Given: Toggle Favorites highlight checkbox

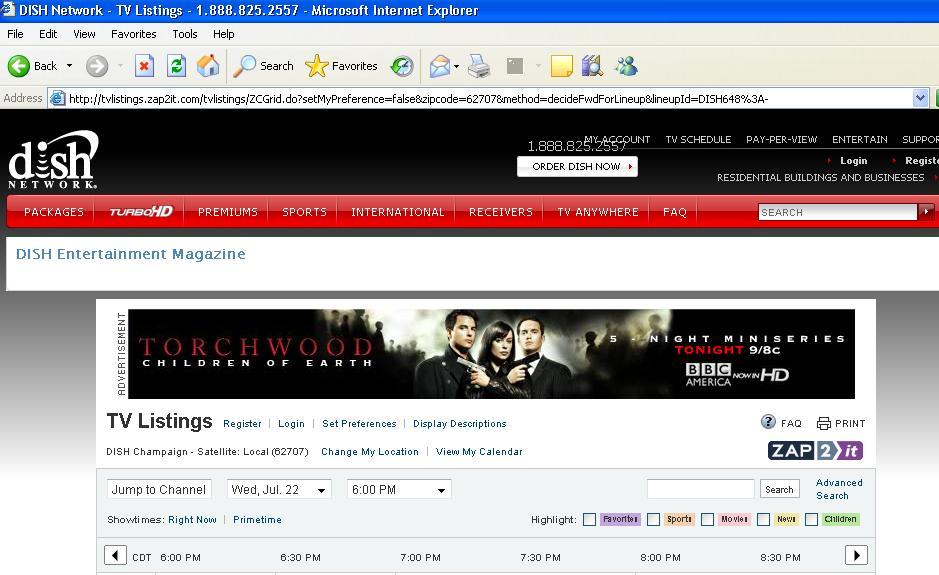Looking at the screenshot, I should [589, 519].
